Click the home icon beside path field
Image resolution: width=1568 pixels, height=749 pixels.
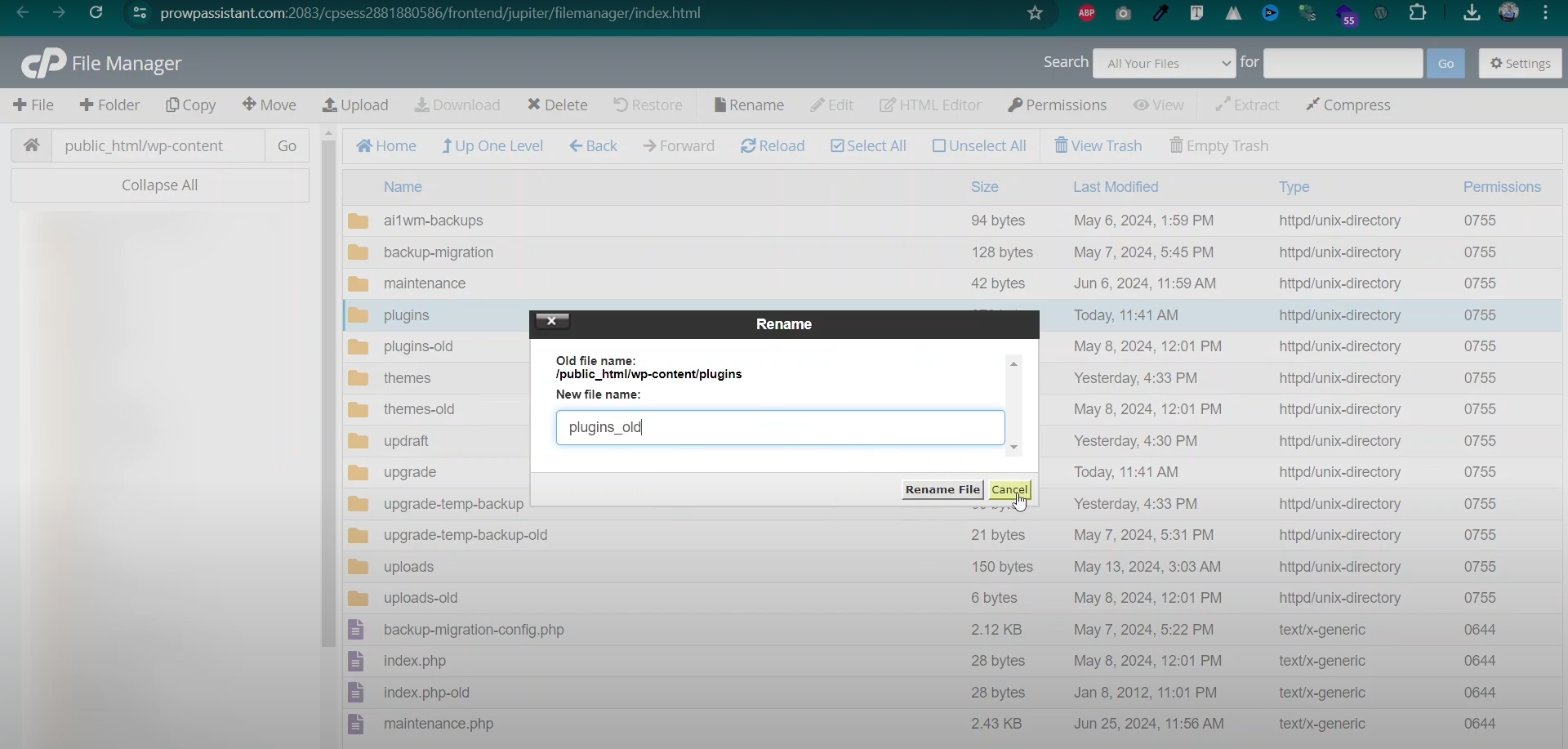click(x=31, y=145)
